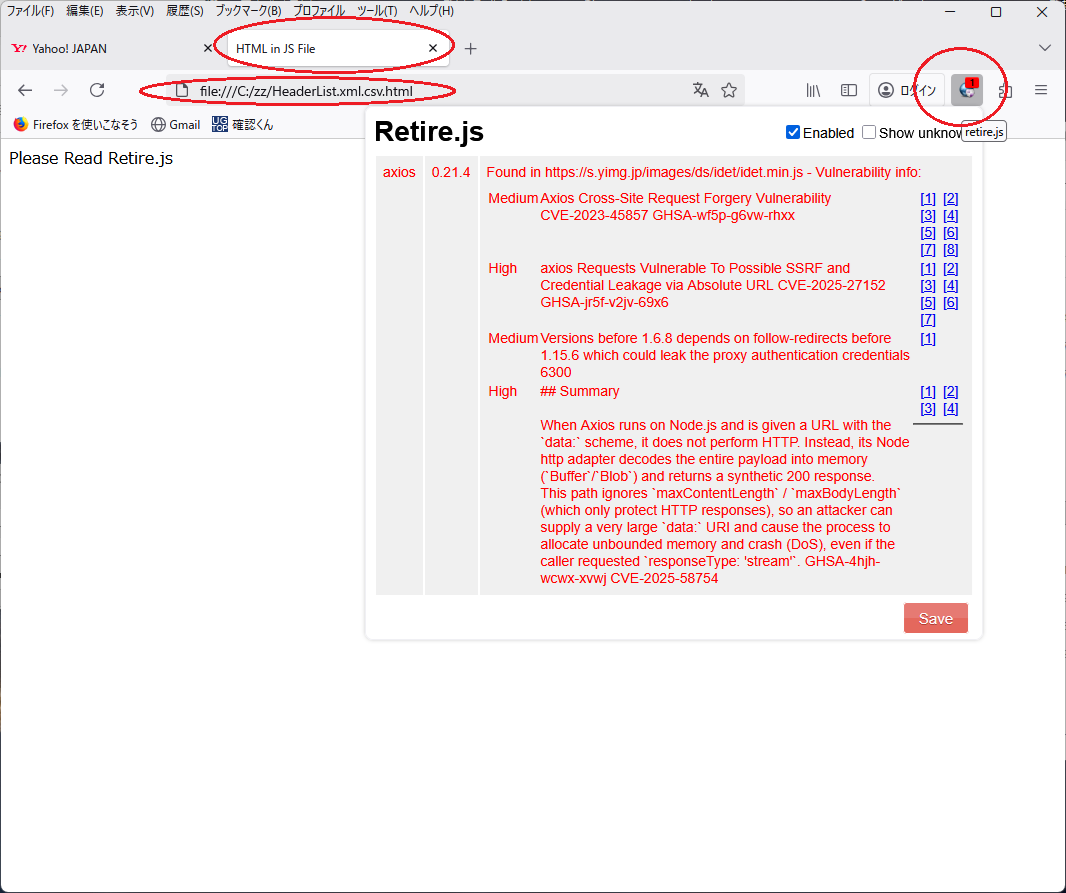Toggle the sidebar panel icon
This screenshot has width=1066, height=893.
click(848, 90)
